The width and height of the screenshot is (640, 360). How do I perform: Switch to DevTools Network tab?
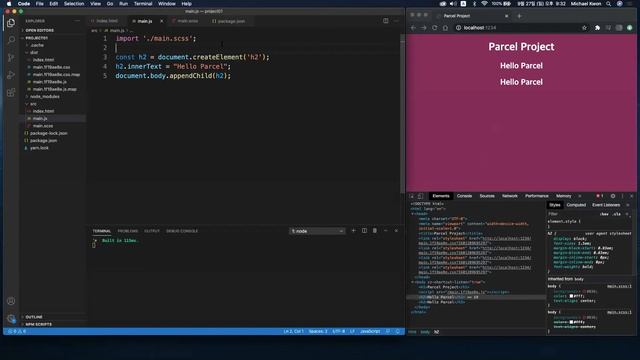coord(510,196)
